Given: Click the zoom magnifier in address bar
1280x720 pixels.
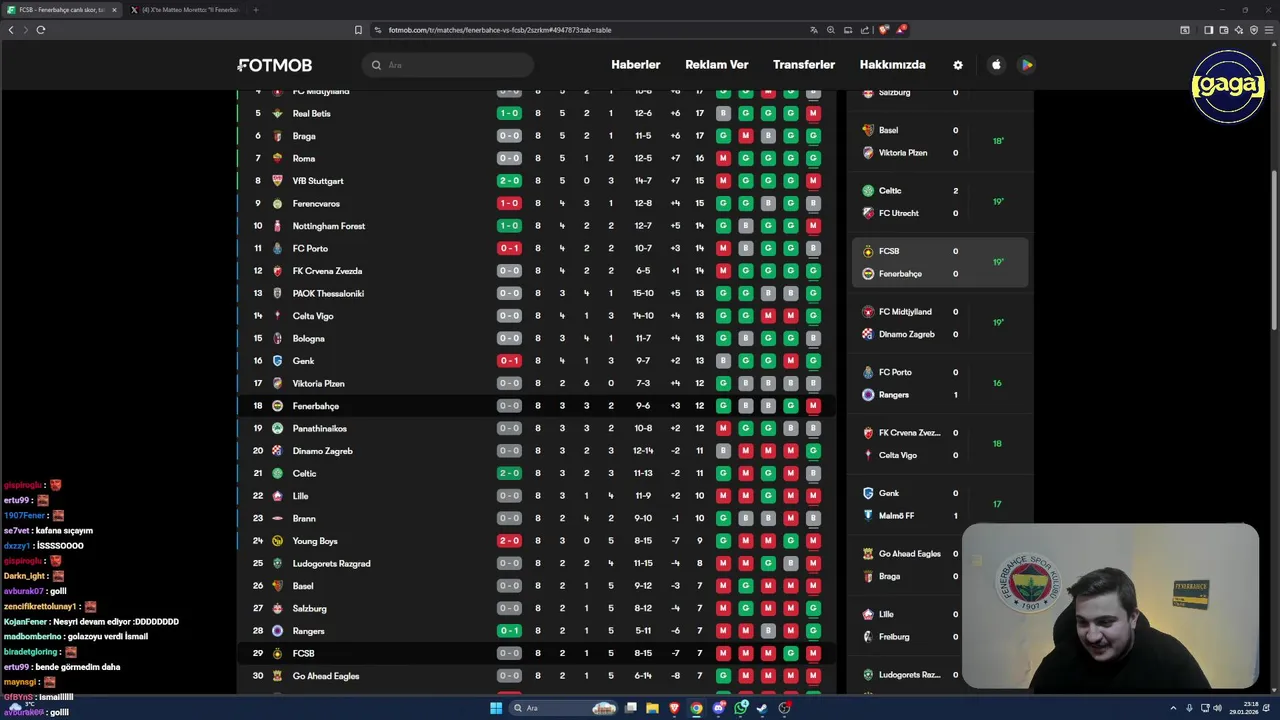Looking at the screenshot, I should [x=831, y=30].
